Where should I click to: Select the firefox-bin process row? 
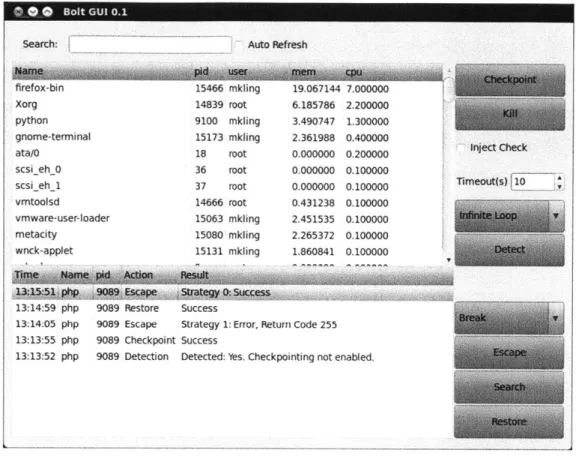[x=227, y=89]
